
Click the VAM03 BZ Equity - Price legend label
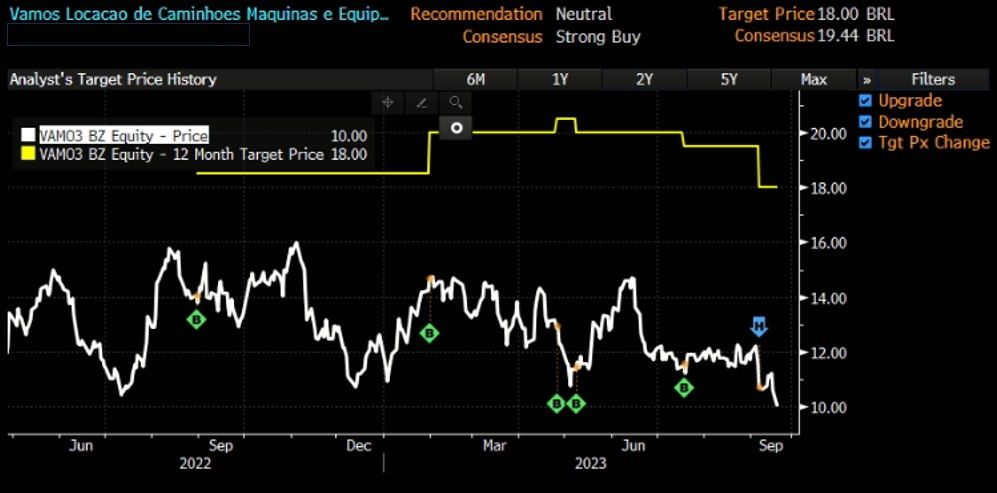[124, 135]
